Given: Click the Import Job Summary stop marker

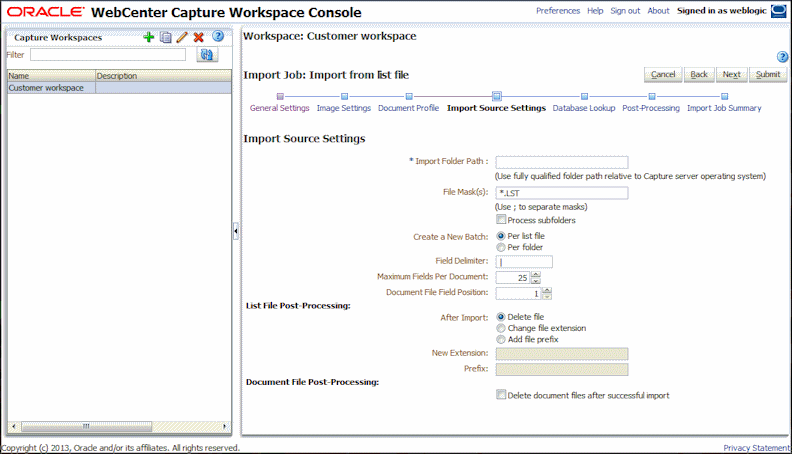Looking at the screenshot, I should [724, 96].
